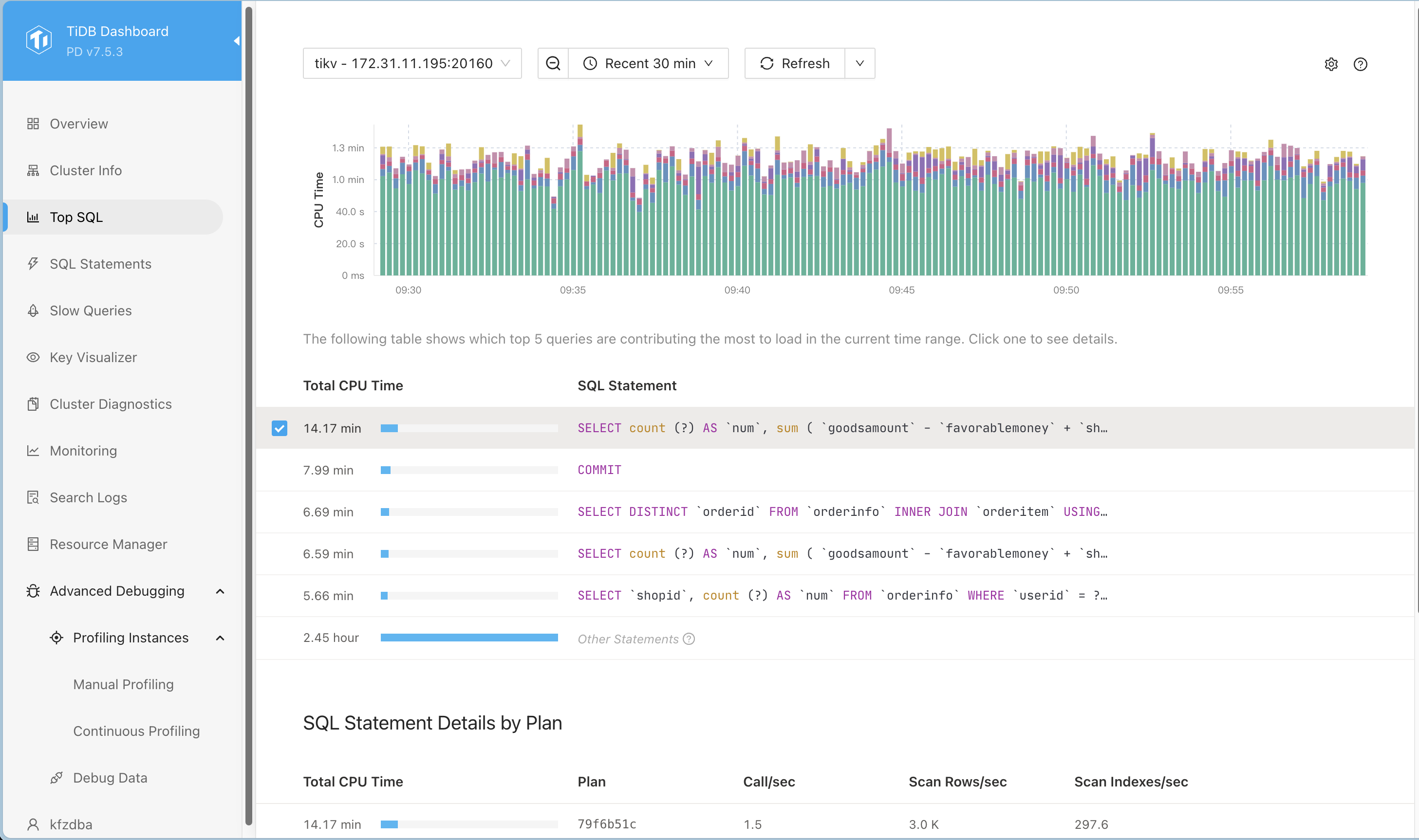Go to Cluster Diagnostics
The image size is (1419, 840).
tap(111, 404)
